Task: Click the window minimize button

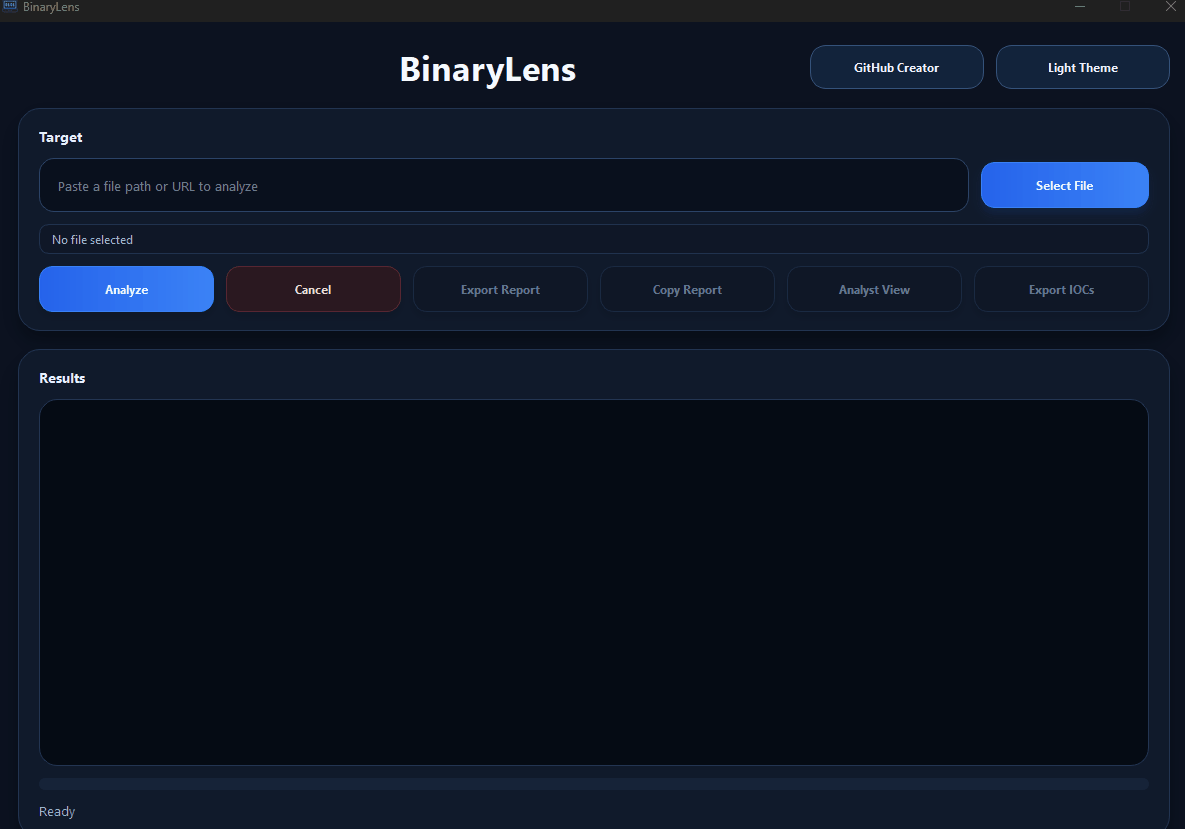Action: click(1079, 7)
